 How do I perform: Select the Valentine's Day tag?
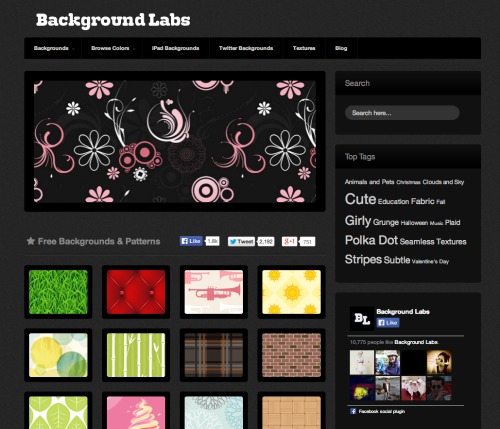pyautogui.click(x=430, y=262)
